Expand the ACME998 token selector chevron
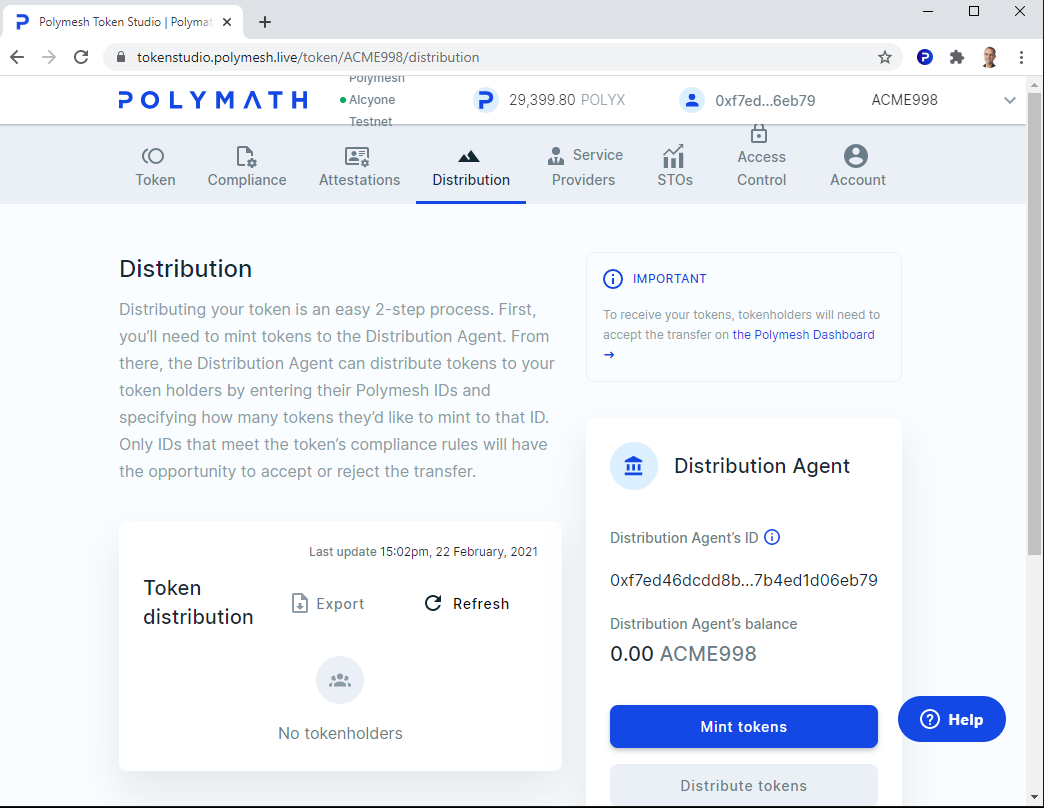 click(1010, 100)
